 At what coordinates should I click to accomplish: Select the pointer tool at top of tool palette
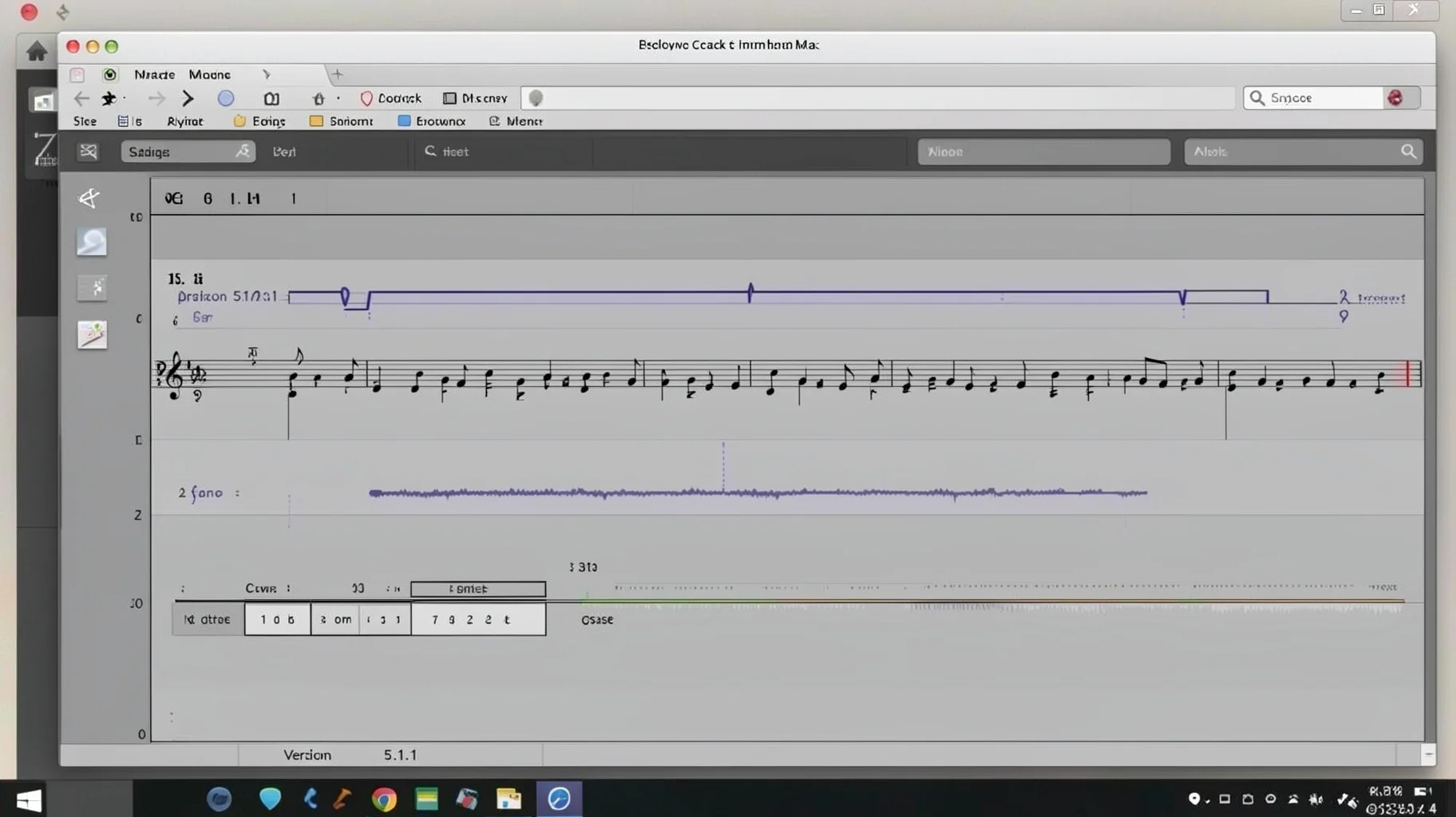tap(89, 198)
